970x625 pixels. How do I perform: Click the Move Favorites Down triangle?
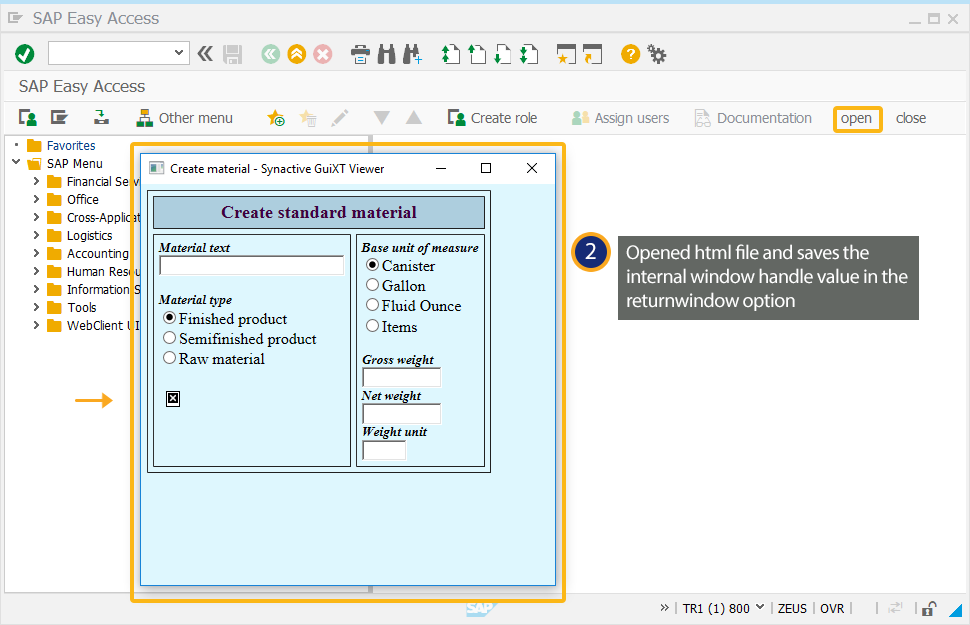coord(382,118)
